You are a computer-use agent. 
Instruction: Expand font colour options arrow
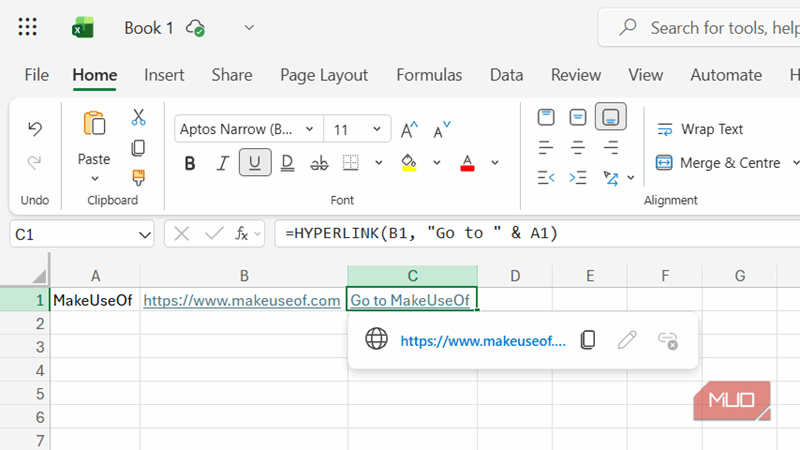coord(494,163)
